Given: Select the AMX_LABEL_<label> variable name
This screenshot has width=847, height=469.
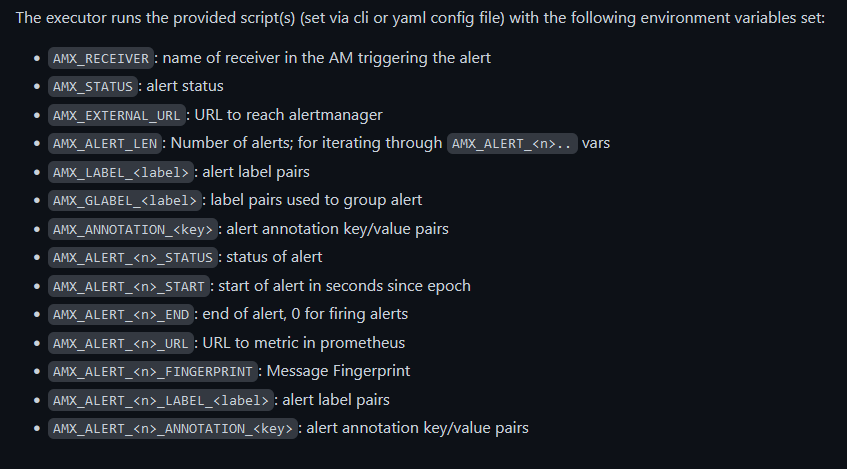Looking at the screenshot, I should point(119,172).
